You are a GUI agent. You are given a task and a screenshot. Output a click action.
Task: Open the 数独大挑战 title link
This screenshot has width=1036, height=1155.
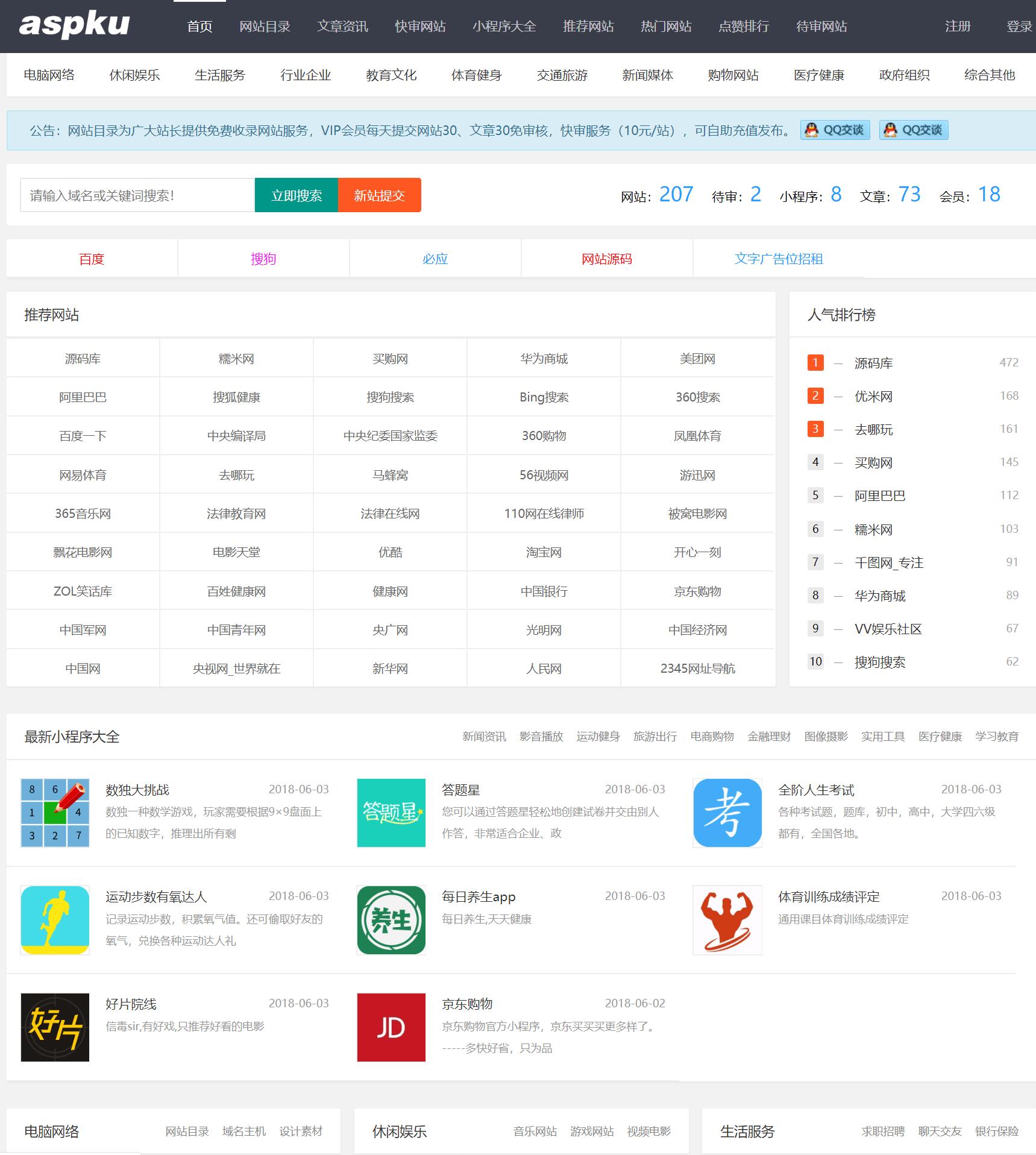[x=137, y=790]
